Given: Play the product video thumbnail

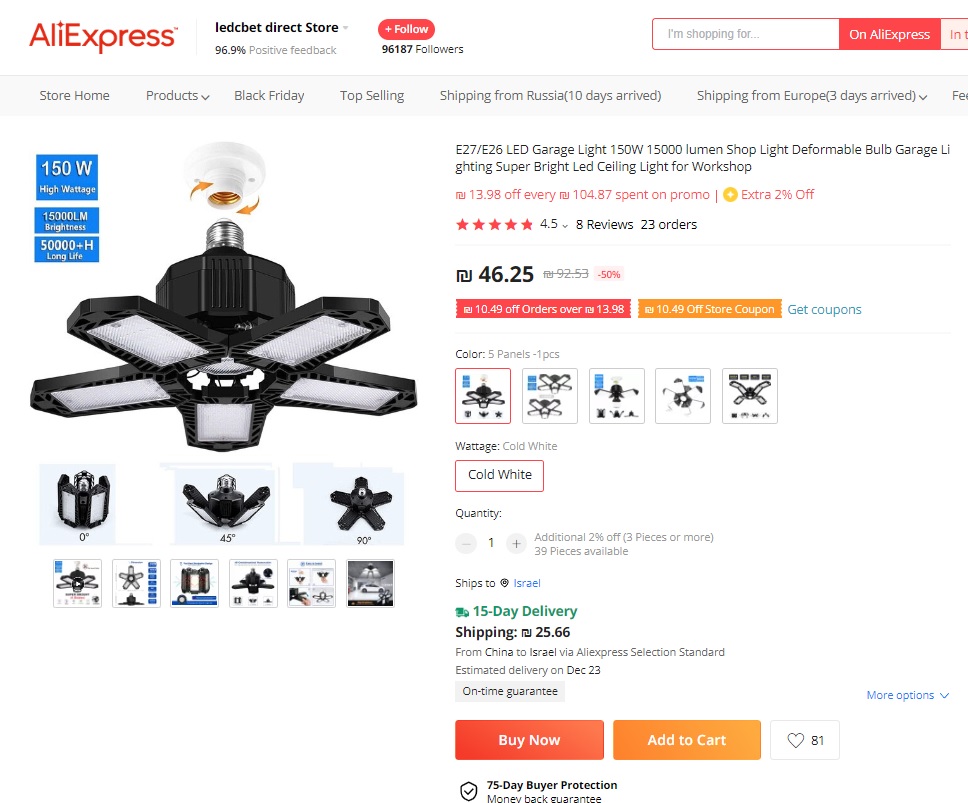Looking at the screenshot, I should click(x=77, y=583).
